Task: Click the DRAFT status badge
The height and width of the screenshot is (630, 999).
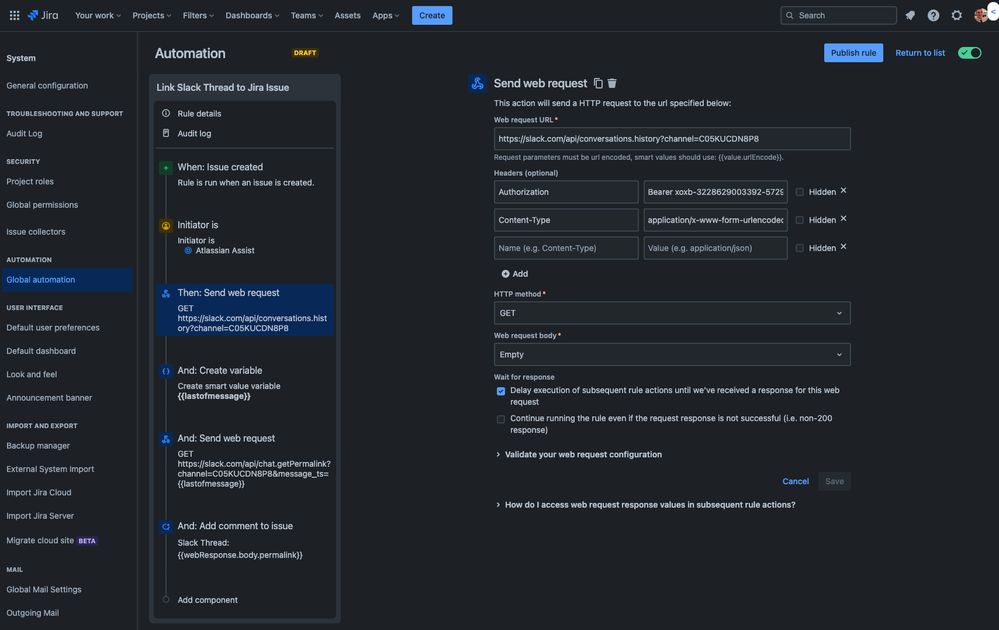Action: click(x=305, y=53)
